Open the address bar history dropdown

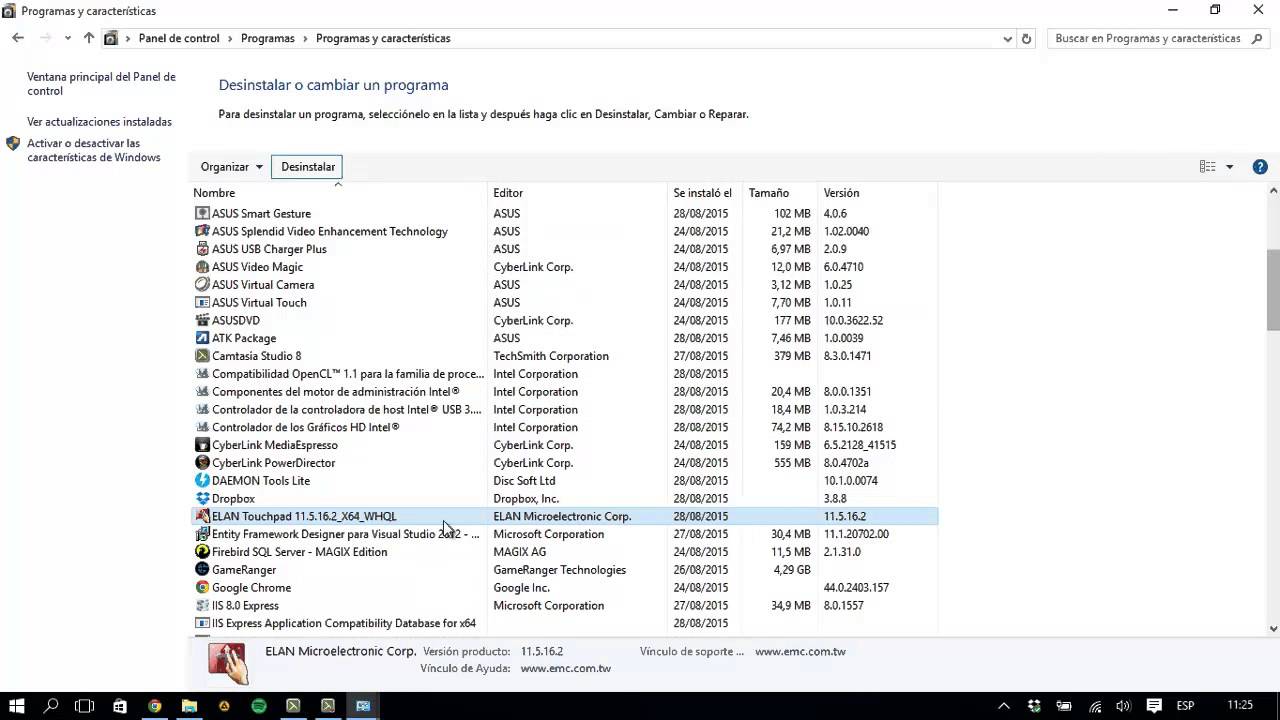click(1007, 38)
